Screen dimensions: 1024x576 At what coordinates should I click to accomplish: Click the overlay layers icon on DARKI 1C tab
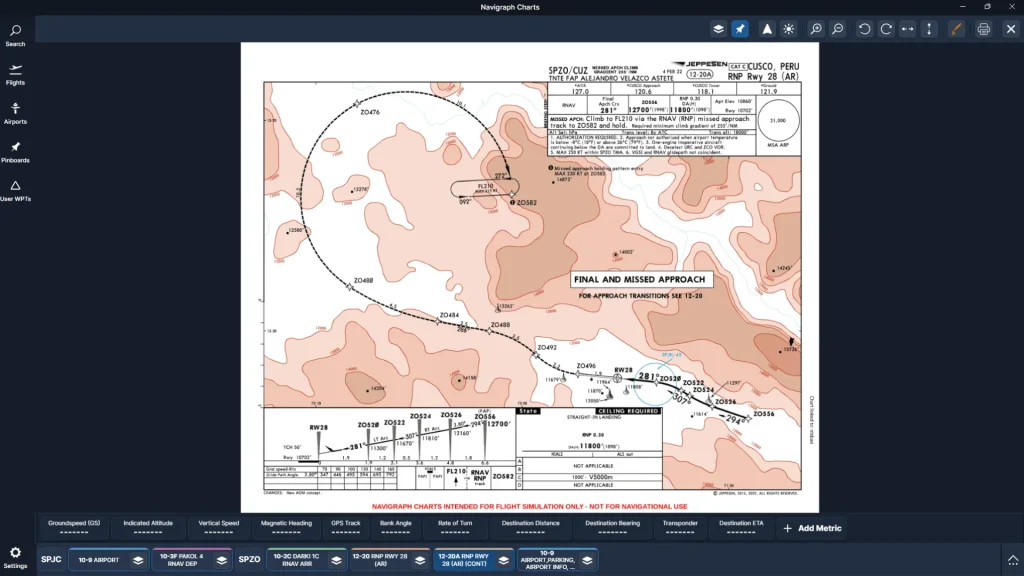click(336, 560)
